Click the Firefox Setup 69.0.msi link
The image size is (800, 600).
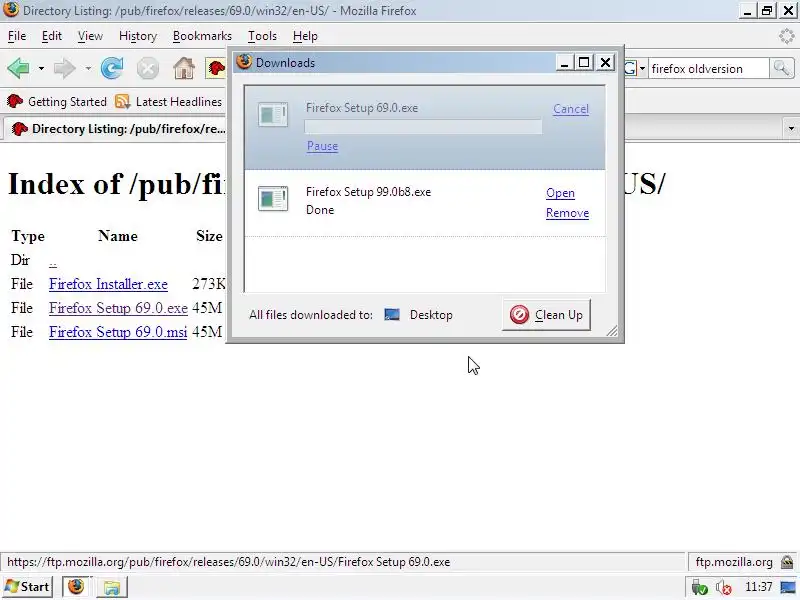pyautogui.click(x=118, y=332)
